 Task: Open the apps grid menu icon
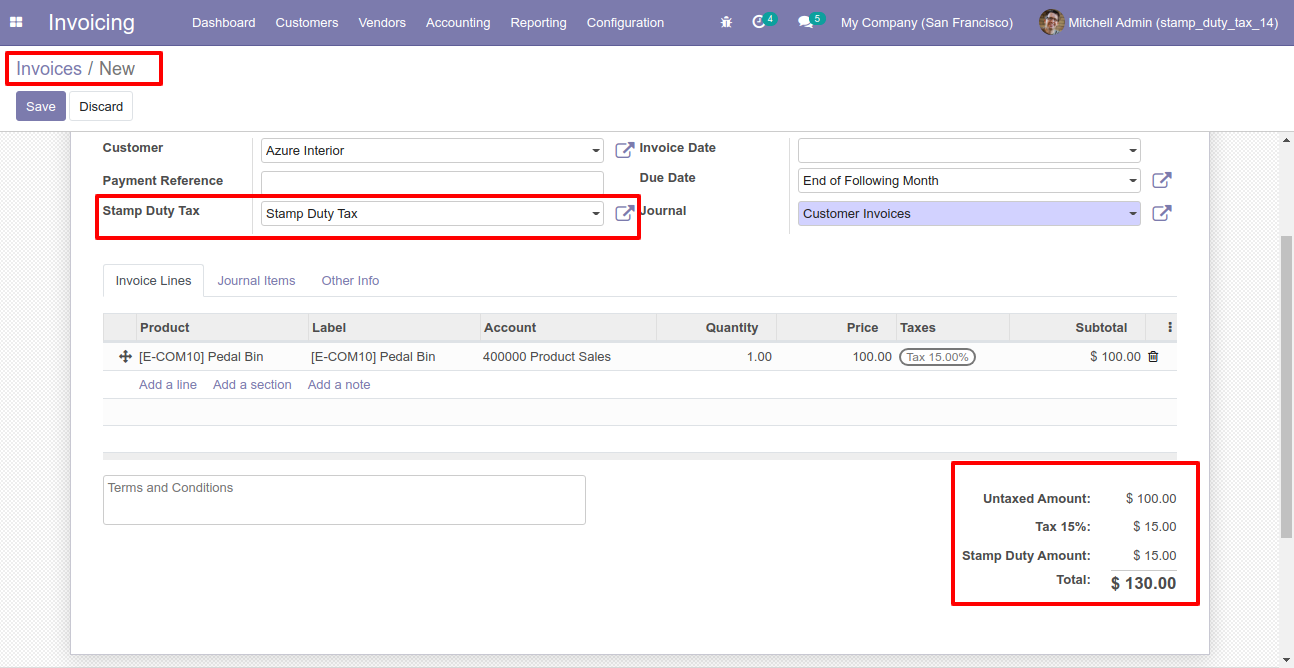click(16, 22)
